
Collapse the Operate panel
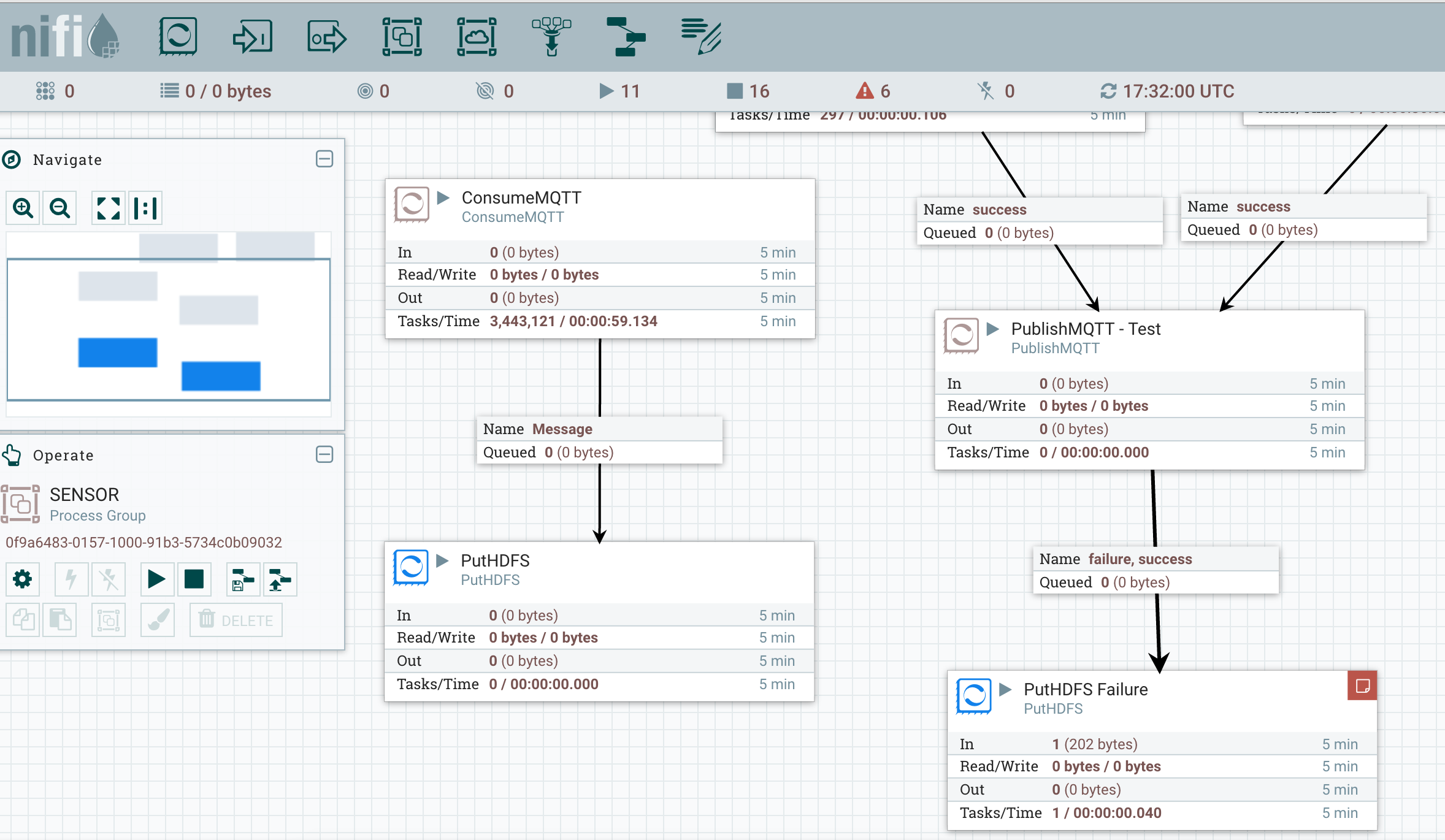(x=324, y=454)
